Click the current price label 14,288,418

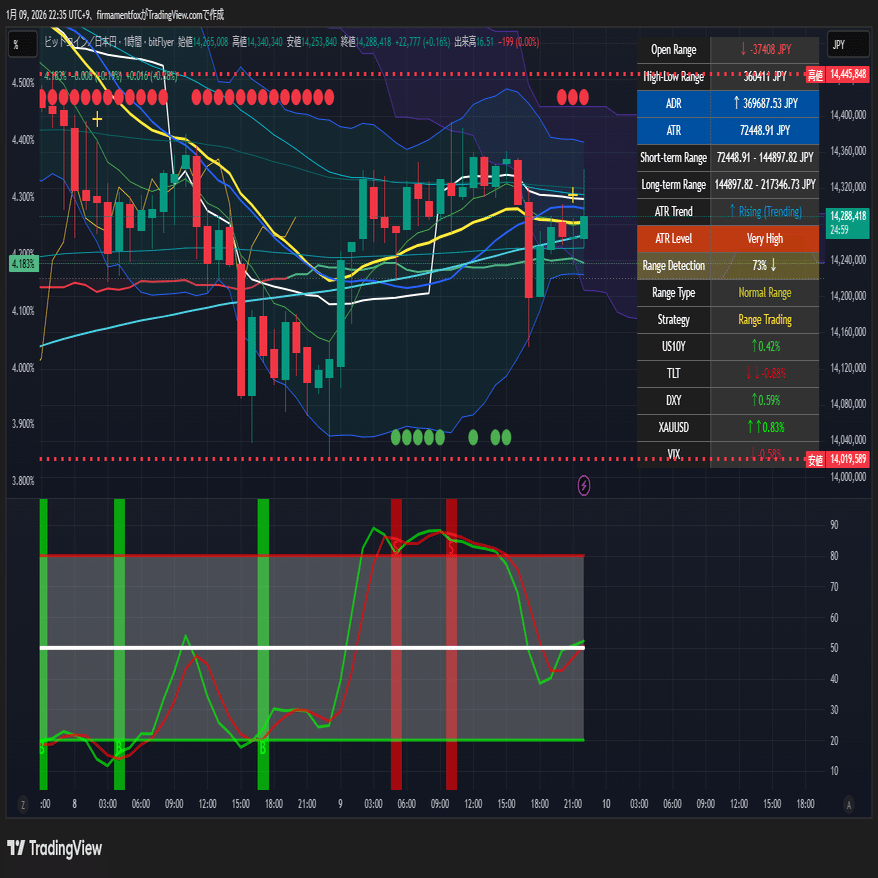tap(847, 222)
